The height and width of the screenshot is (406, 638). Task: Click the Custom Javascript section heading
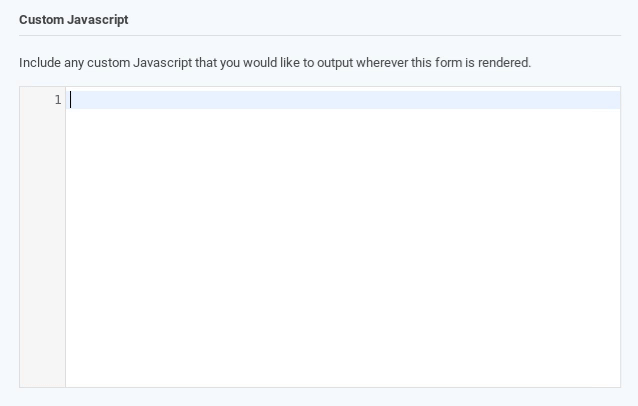point(74,20)
